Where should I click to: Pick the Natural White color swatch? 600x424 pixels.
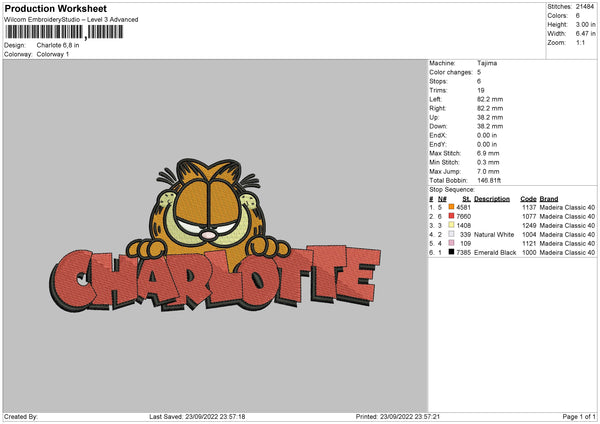point(451,234)
